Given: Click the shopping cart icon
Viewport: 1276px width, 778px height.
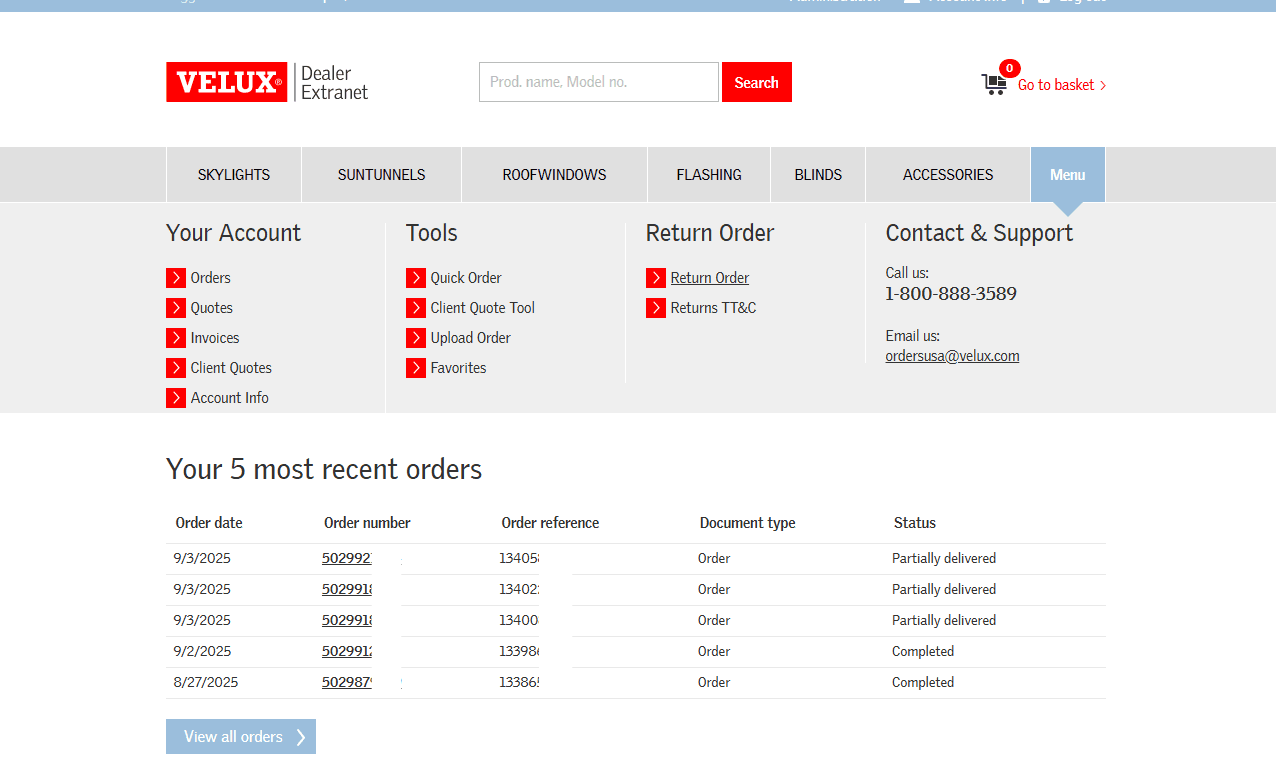Looking at the screenshot, I should 994,85.
